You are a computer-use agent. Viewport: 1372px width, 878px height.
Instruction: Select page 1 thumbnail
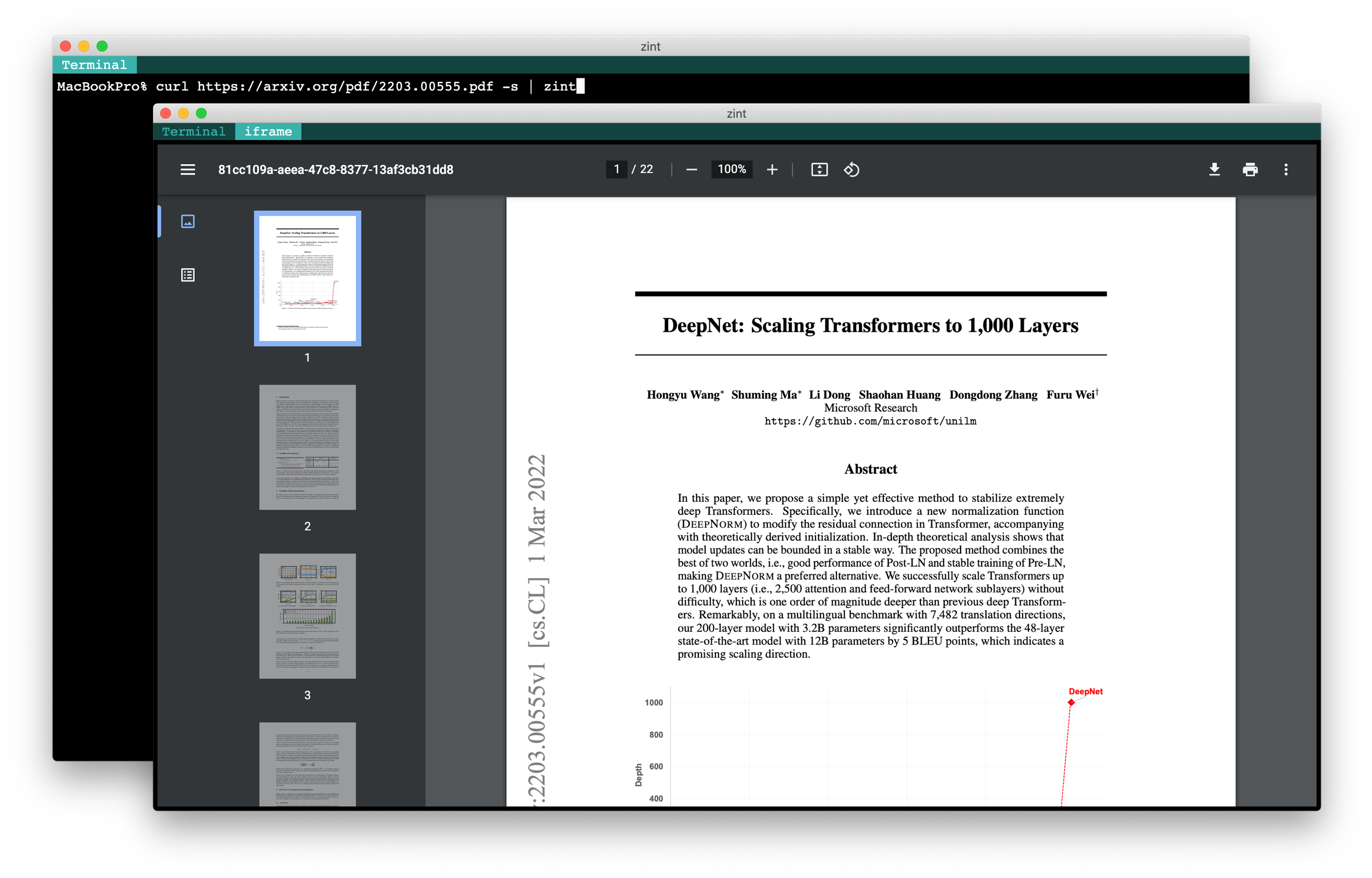(307, 278)
